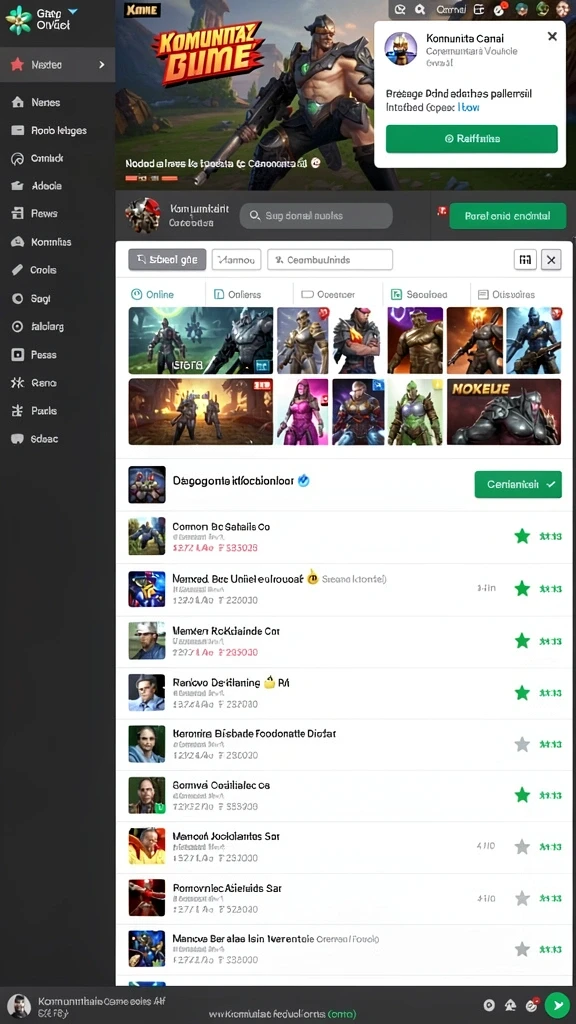
Task: Toggle star on Nenxed Bec Uniel row
Action: tap(522, 588)
